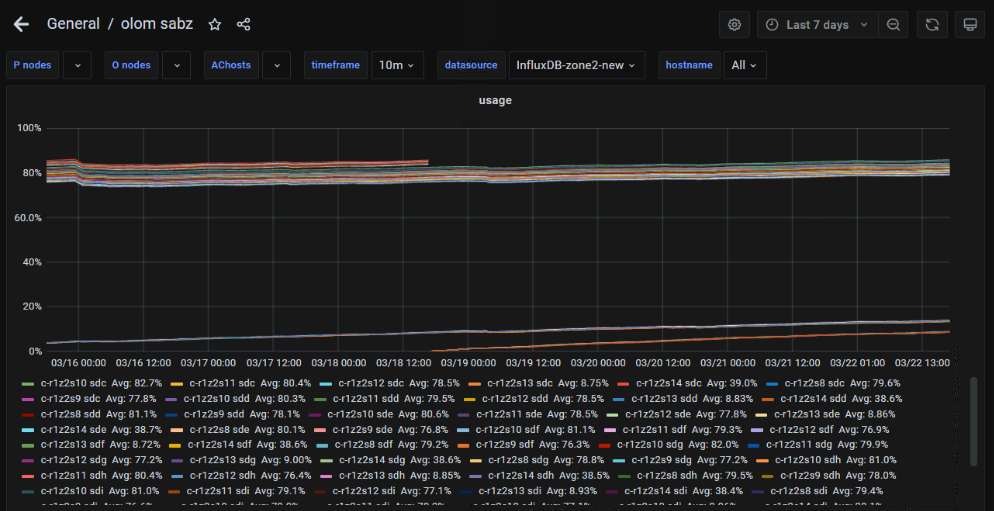Screen dimensions: 994x511
Task: Cycle the TV view mode icon
Action: pyautogui.click(x=968, y=24)
